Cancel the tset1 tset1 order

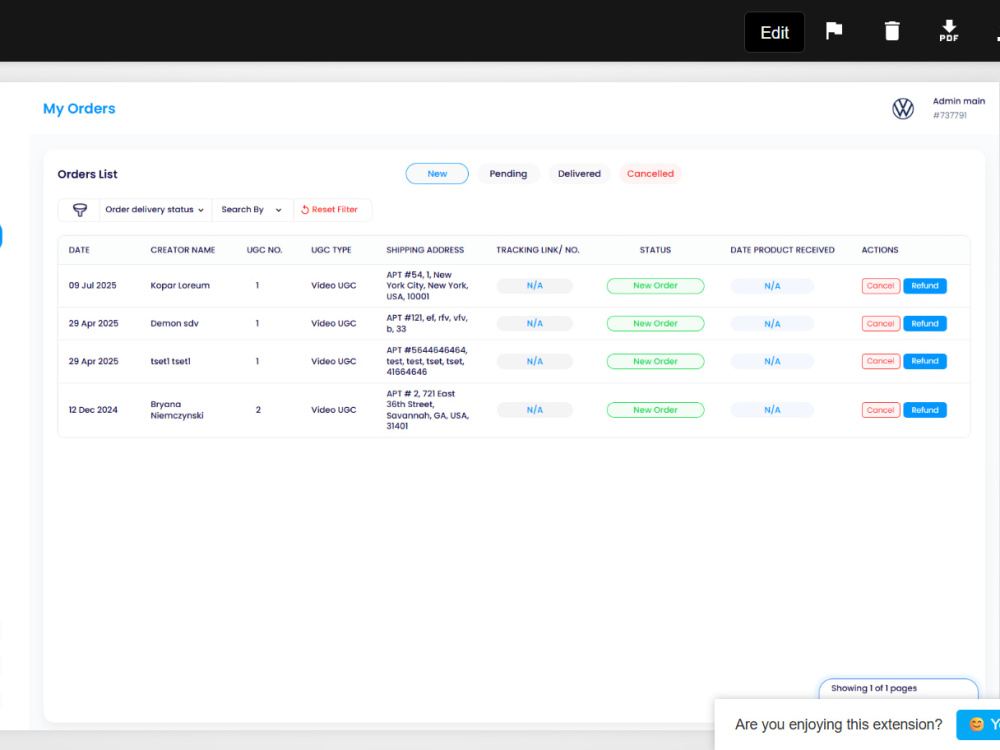pyautogui.click(x=880, y=361)
